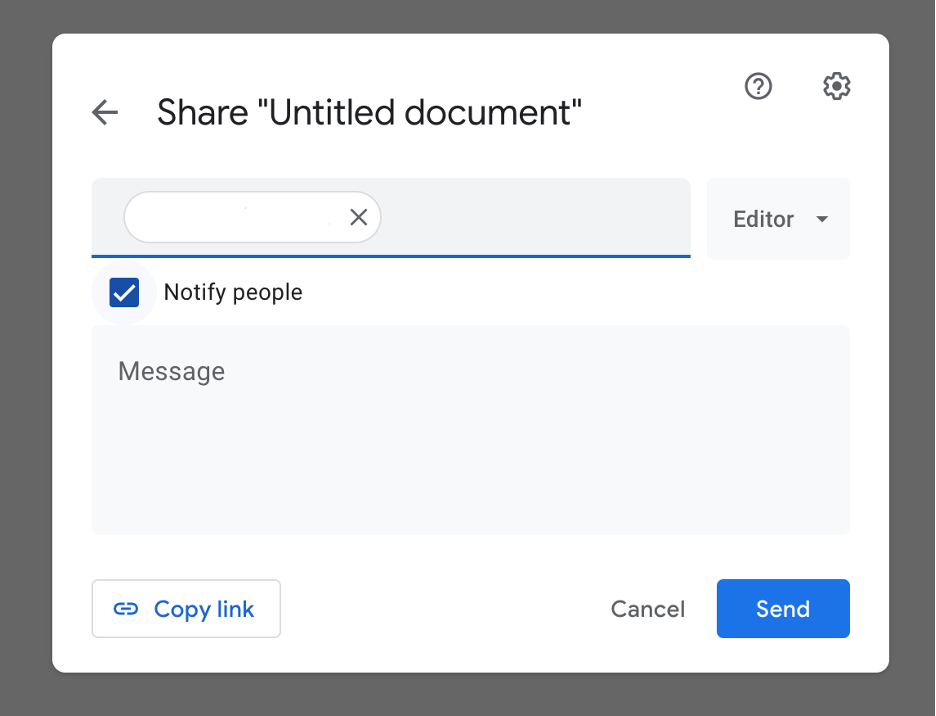Click Copy link to copy document URL

click(186, 608)
